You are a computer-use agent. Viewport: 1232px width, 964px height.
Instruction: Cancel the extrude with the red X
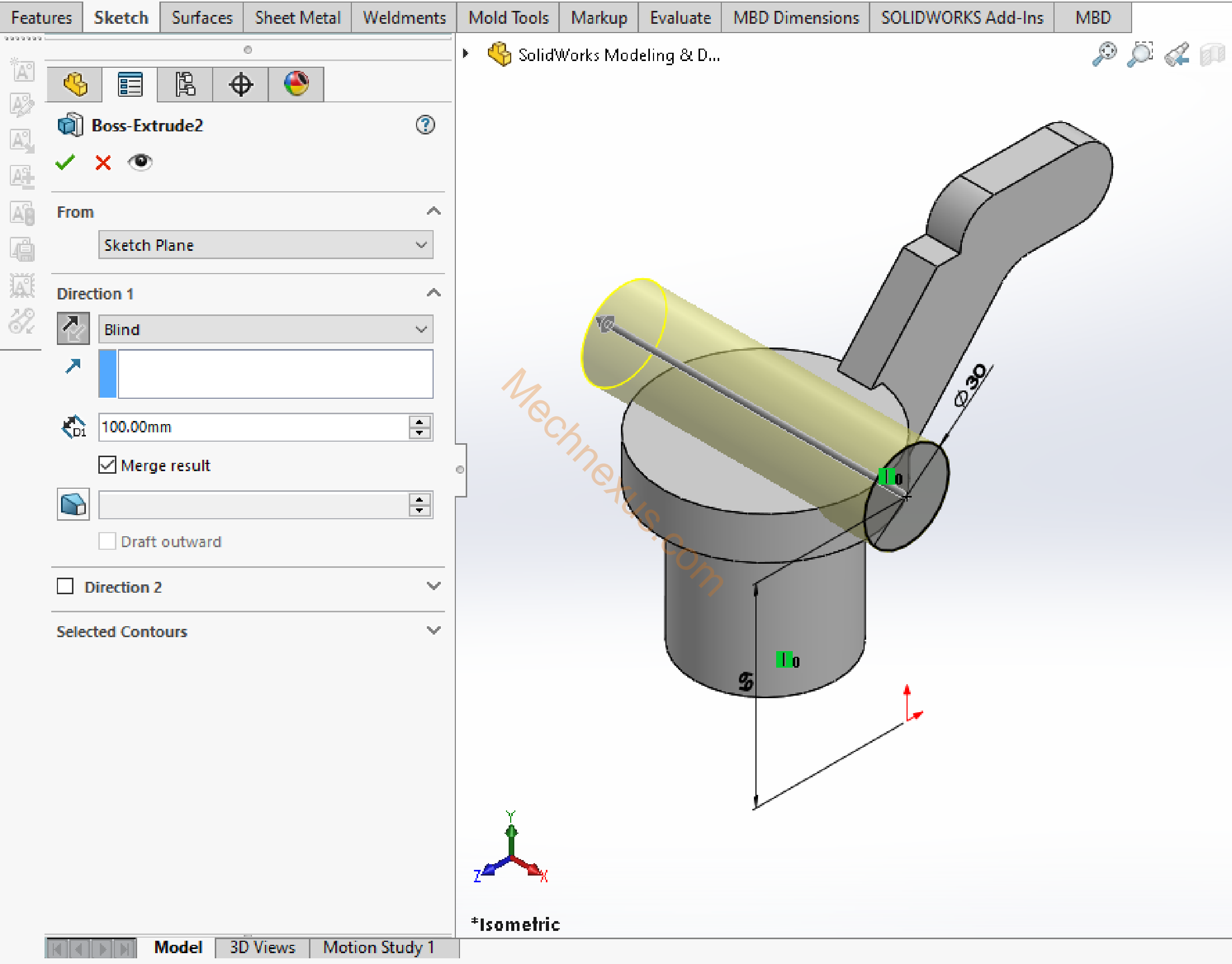tap(103, 162)
